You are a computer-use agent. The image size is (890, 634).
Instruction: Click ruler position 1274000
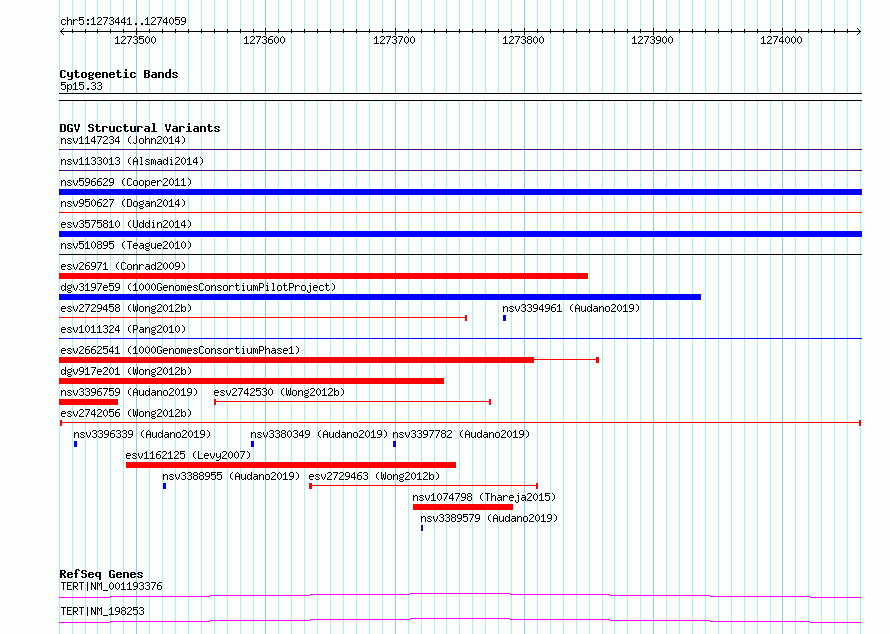(781, 40)
